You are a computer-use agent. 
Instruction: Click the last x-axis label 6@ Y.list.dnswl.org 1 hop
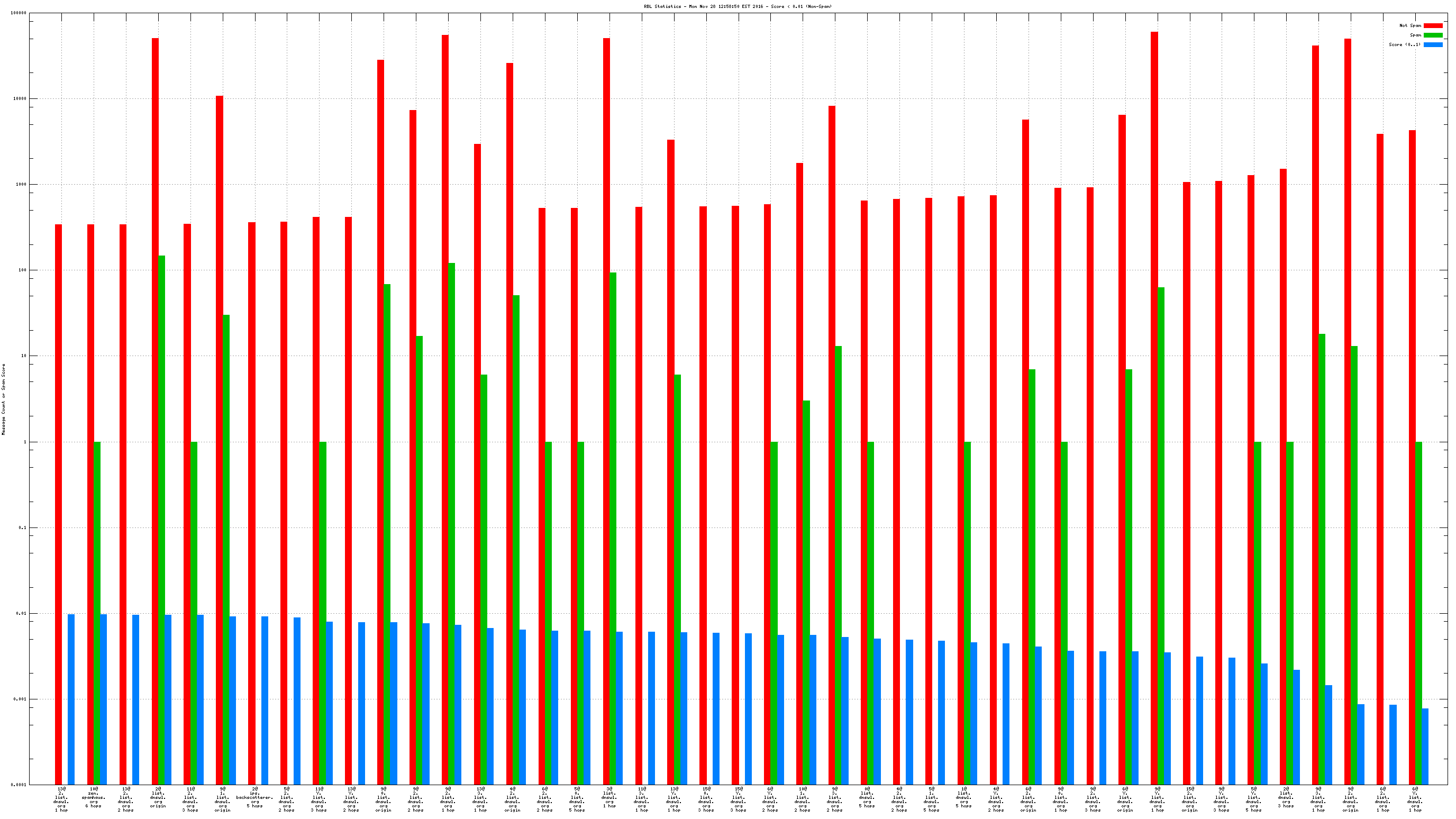click(1415, 799)
